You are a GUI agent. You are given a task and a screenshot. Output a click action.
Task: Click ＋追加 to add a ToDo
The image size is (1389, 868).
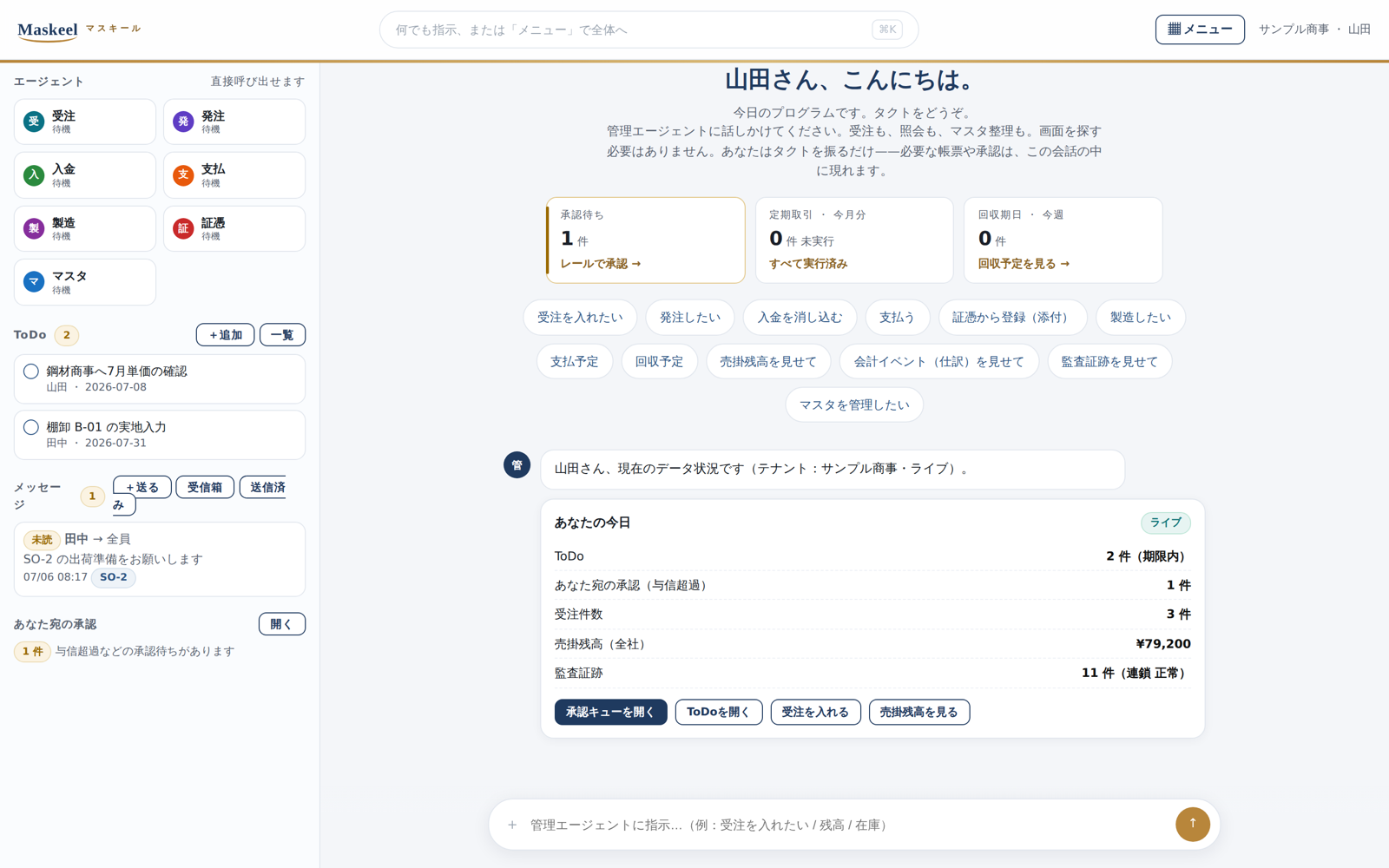(x=225, y=335)
